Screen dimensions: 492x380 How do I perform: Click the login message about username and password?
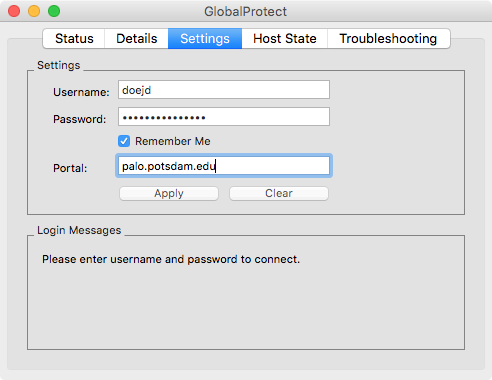pyautogui.click(x=171, y=259)
